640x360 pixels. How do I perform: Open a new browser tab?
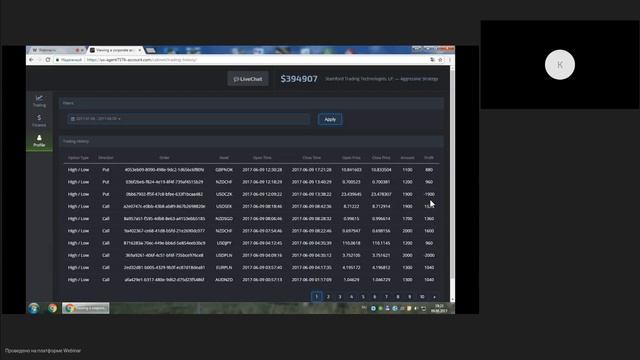click(x=151, y=50)
